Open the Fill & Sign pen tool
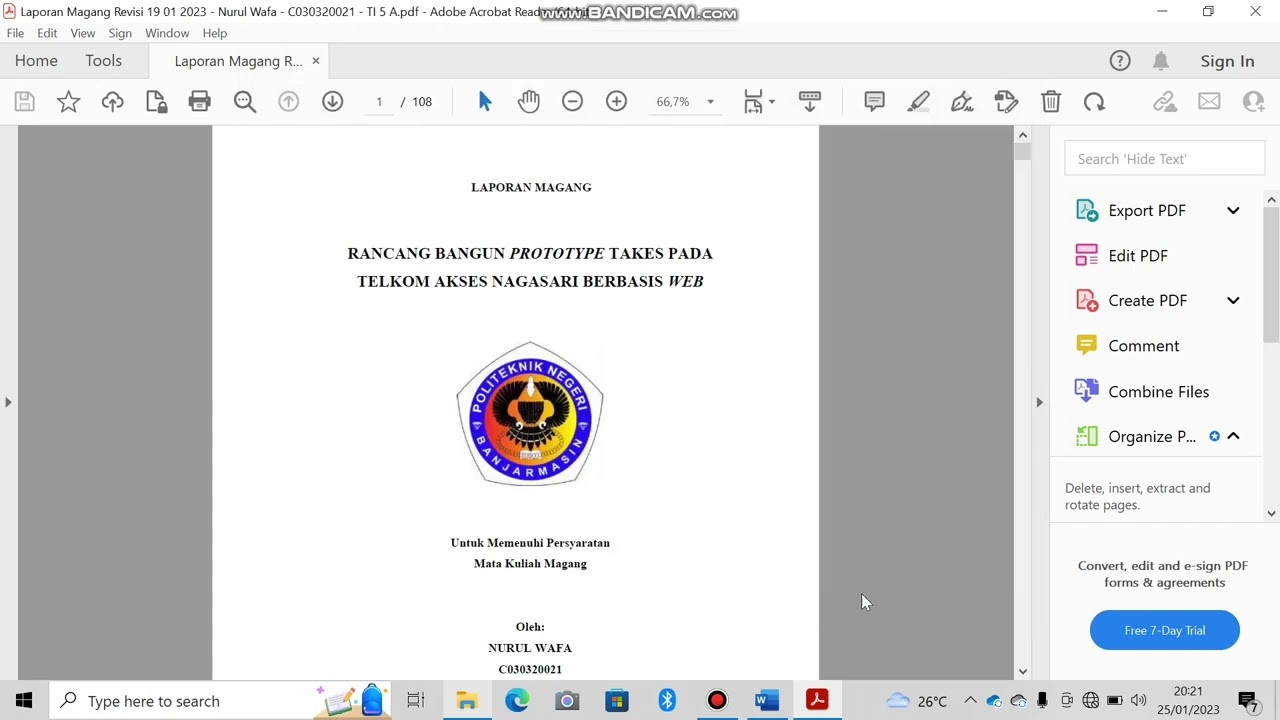 click(x=962, y=101)
